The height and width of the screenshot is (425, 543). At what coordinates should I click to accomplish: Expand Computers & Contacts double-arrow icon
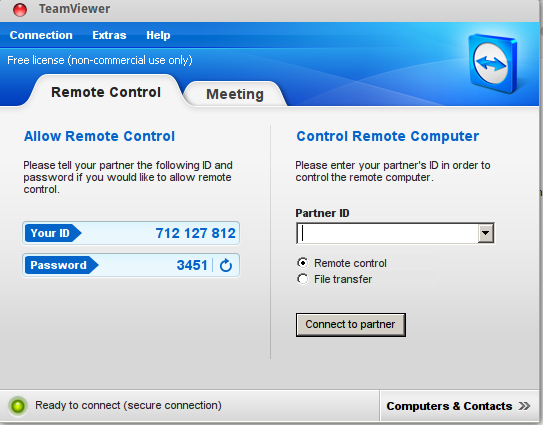(x=524, y=406)
